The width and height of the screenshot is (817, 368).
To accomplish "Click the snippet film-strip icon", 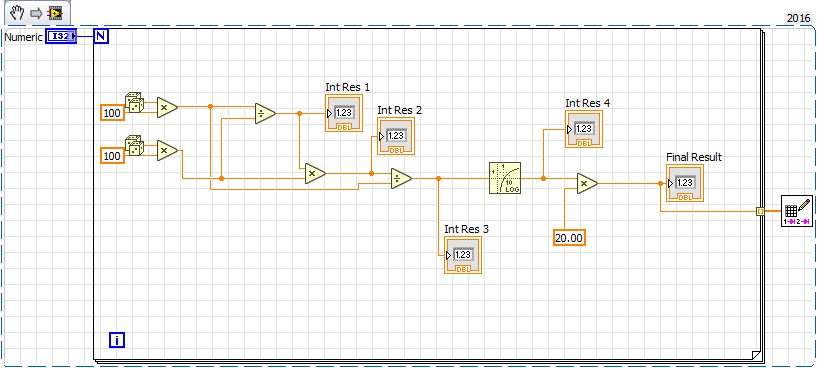I will (x=55, y=13).
